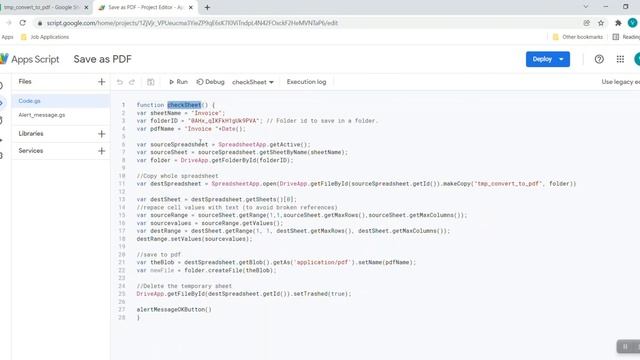This screenshot has height=360, width=640.
Task: Click line 11 destSpreadsheet code line
Action: click(356, 184)
